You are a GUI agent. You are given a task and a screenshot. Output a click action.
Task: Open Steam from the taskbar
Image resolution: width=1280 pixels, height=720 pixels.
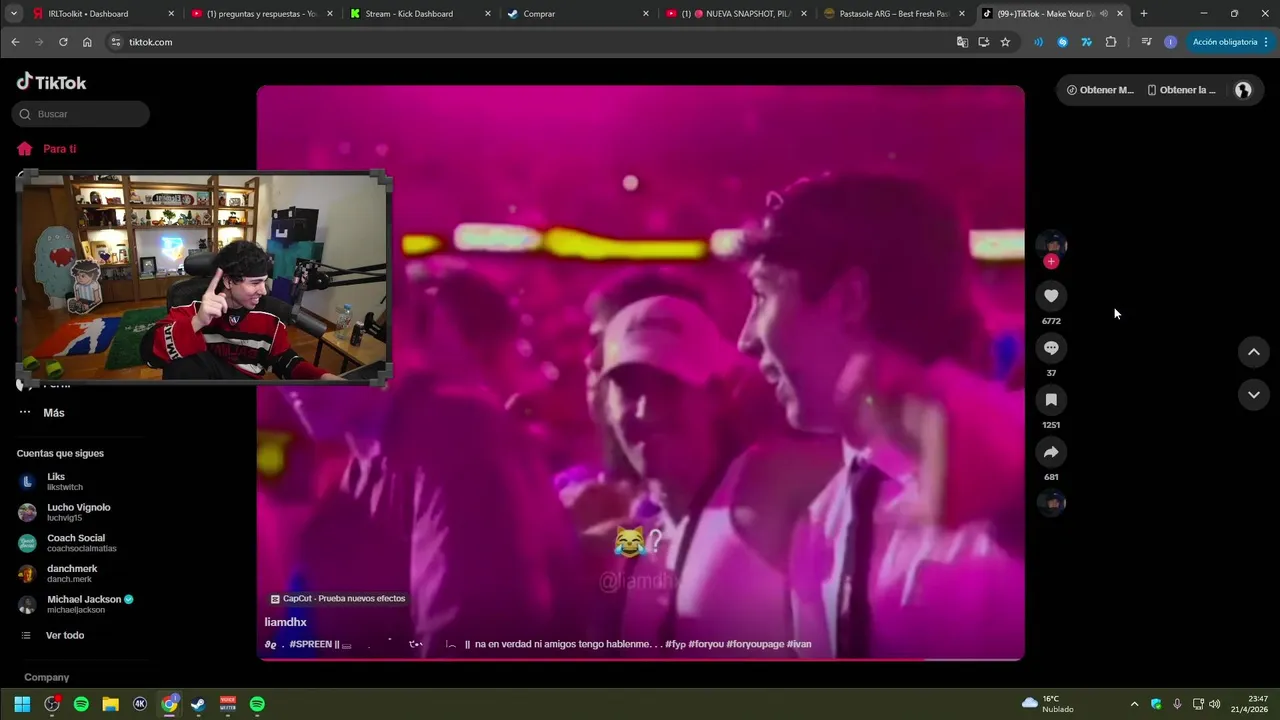coord(198,704)
